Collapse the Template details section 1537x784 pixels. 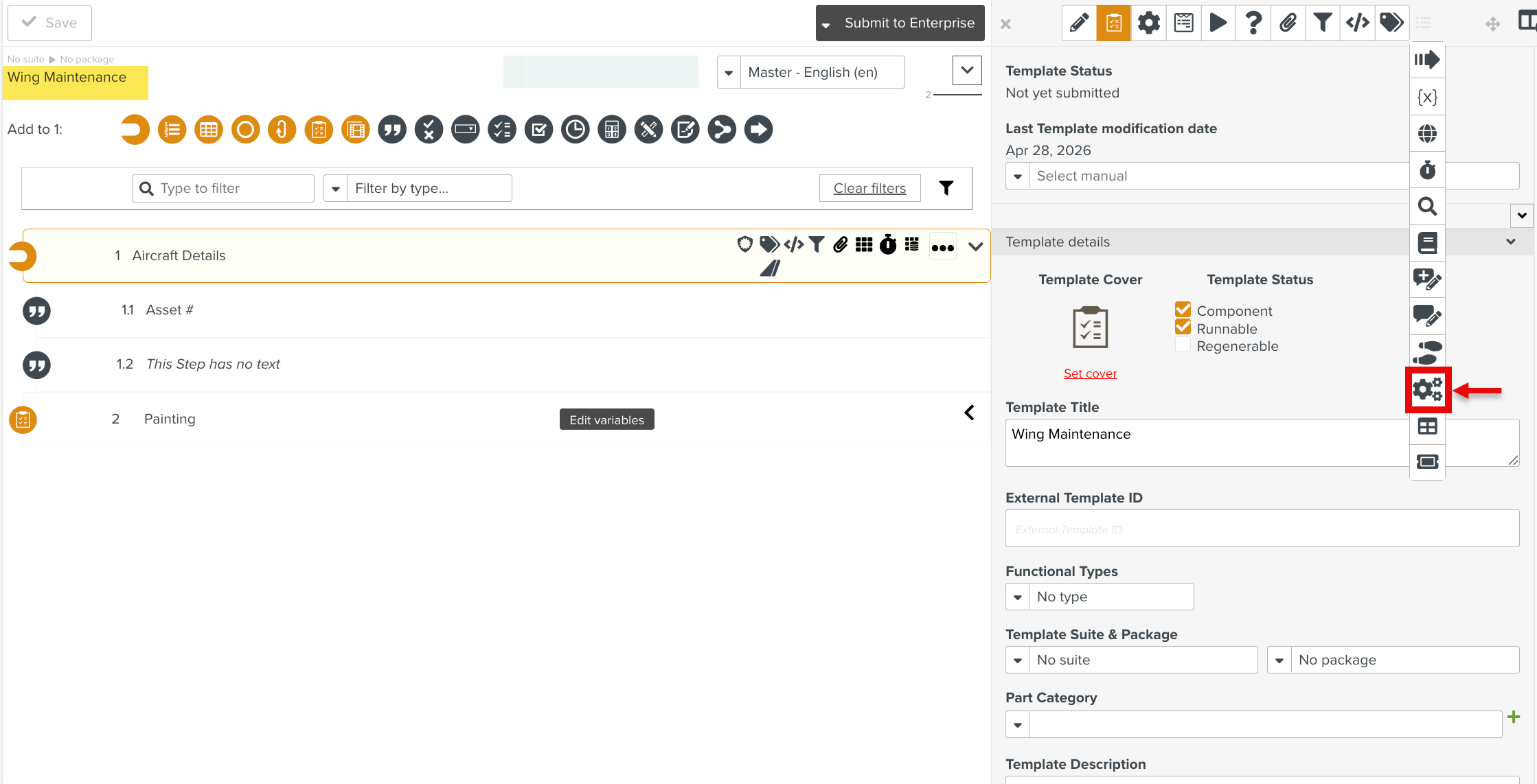point(1511,242)
